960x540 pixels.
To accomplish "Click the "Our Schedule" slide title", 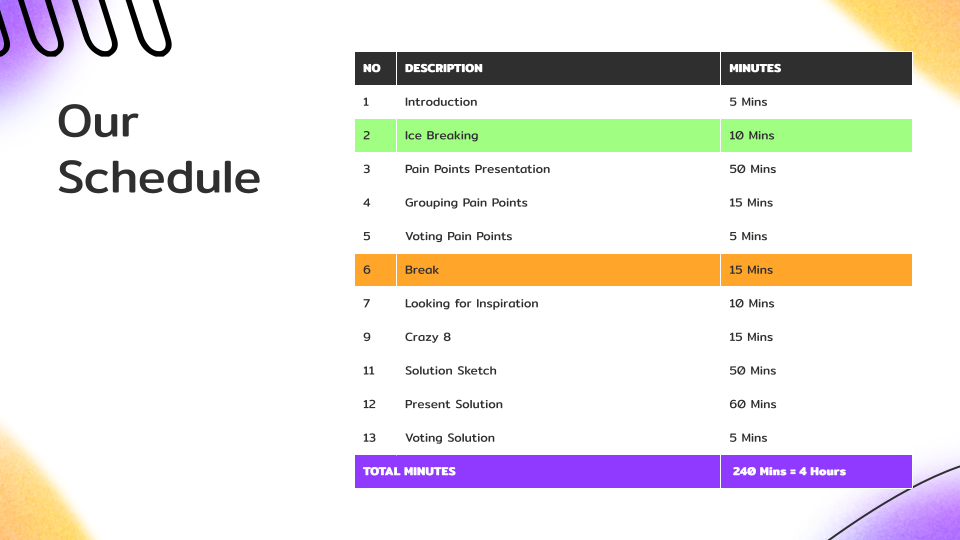I will pos(159,150).
